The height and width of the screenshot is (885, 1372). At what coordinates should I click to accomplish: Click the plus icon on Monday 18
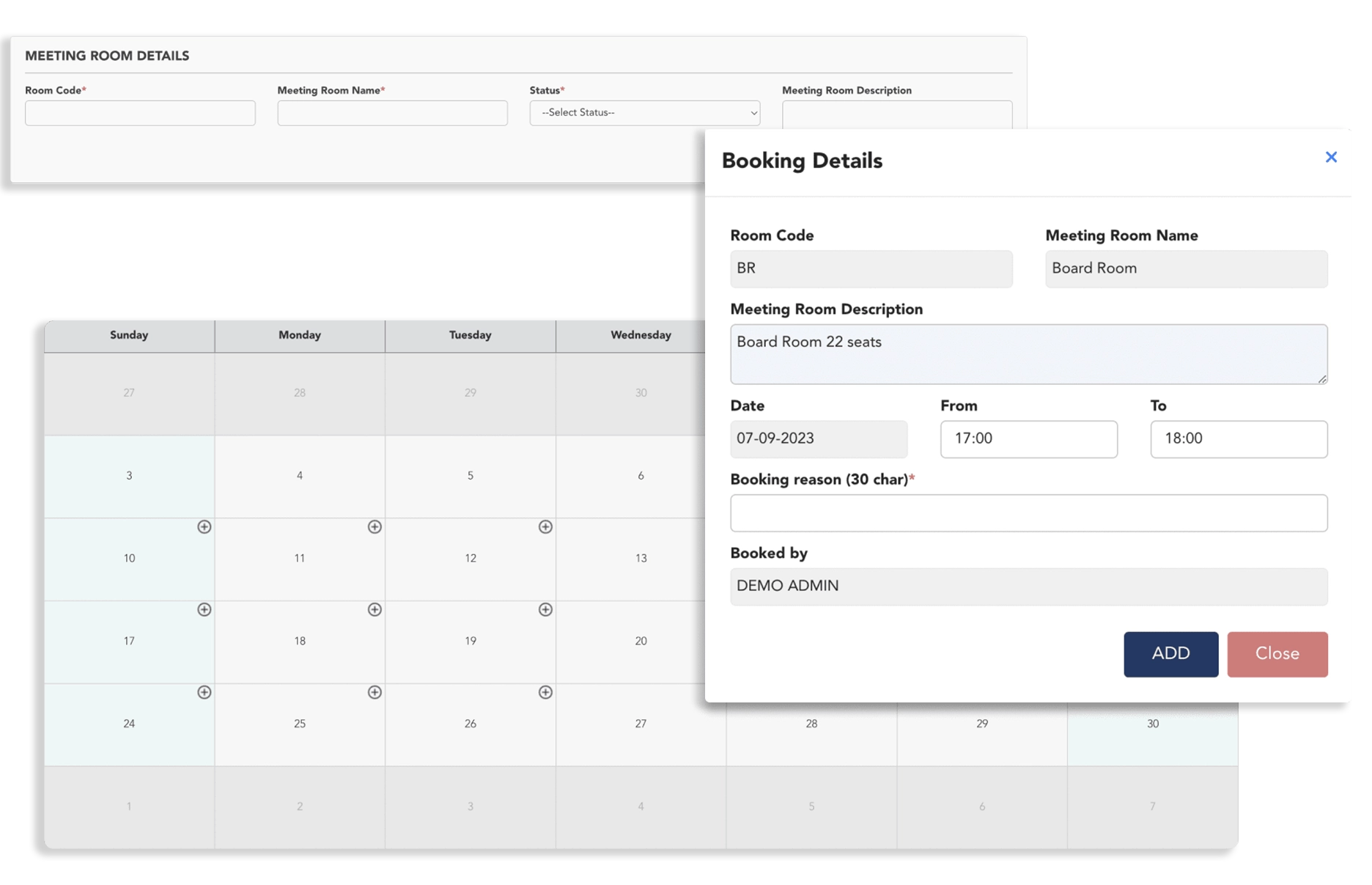(375, 610)
